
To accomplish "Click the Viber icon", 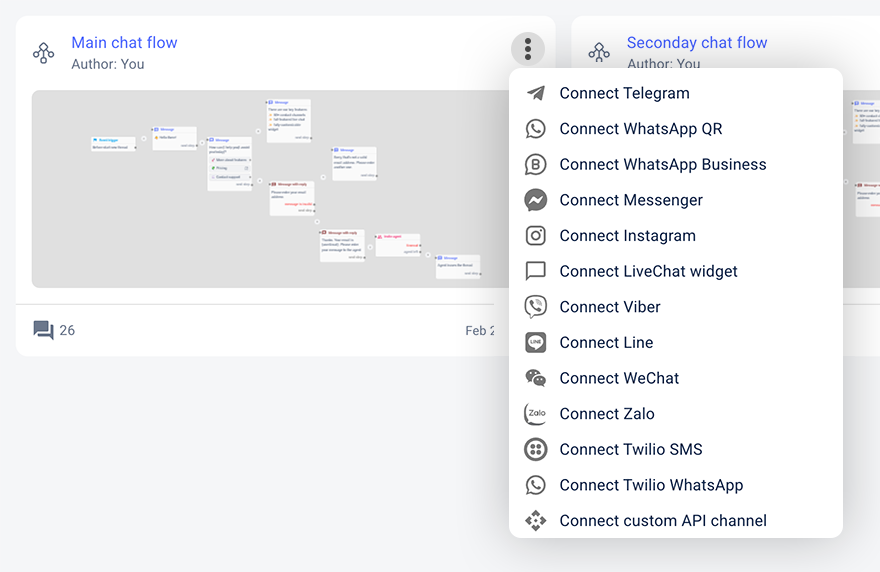I will [x=536, y=307].
